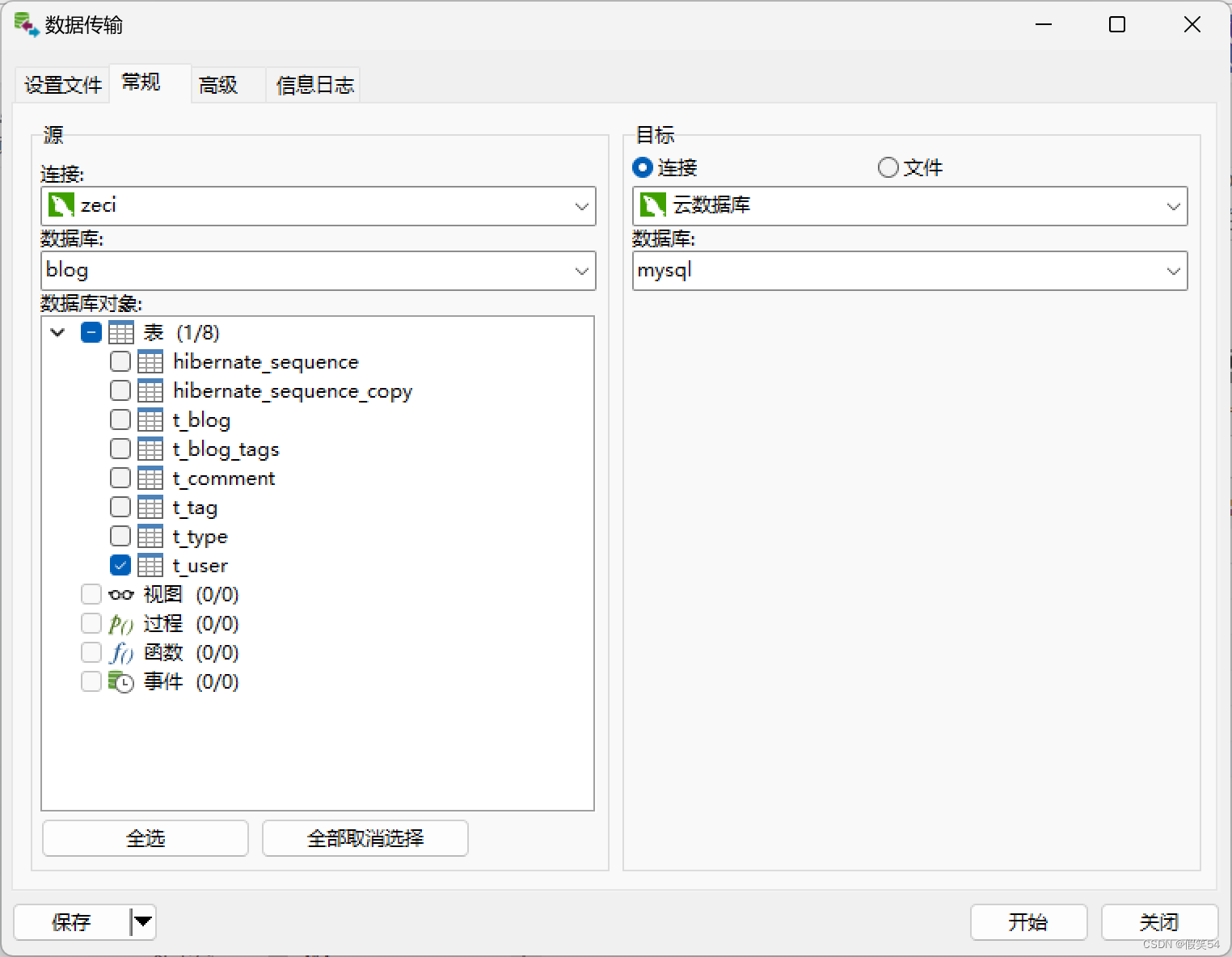Collapse the 表 tree node chevron

[57, 332]
